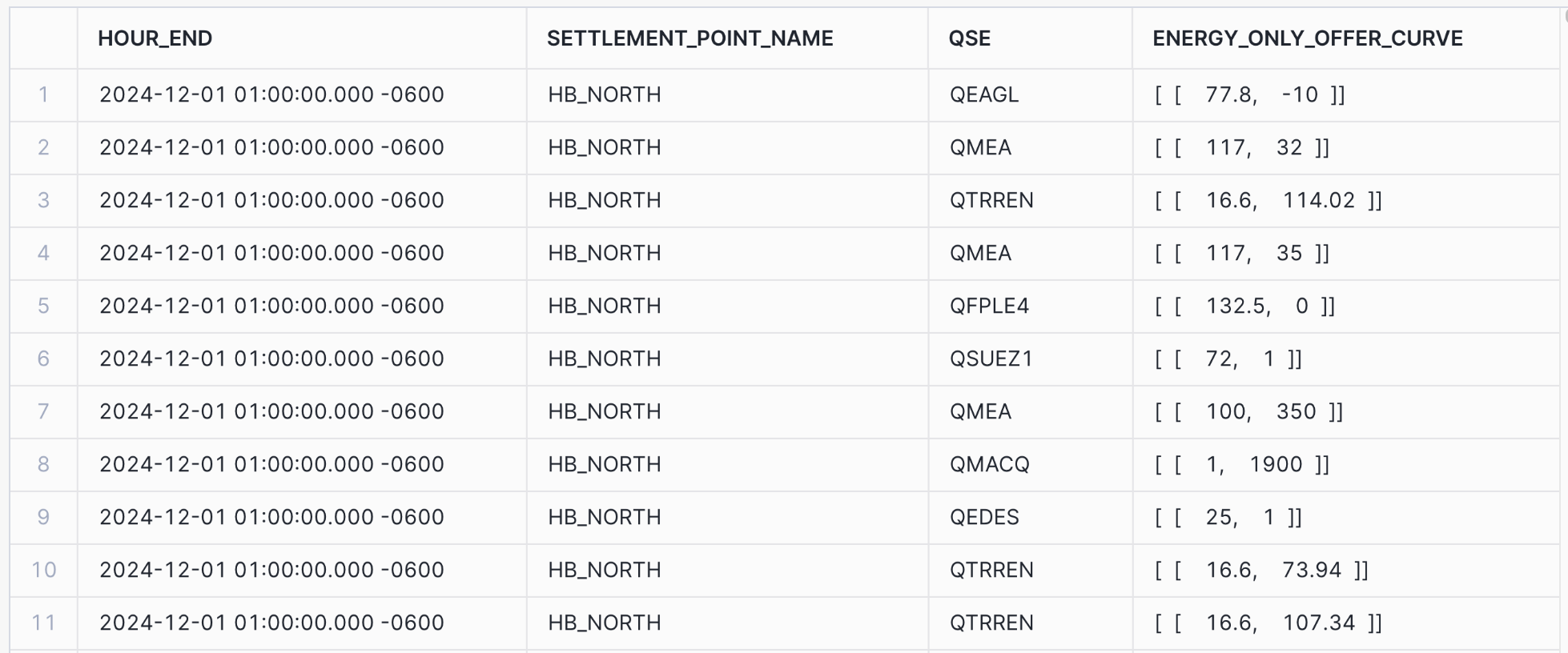Select the HB_NORTH cell in row 11

point(605,623)
